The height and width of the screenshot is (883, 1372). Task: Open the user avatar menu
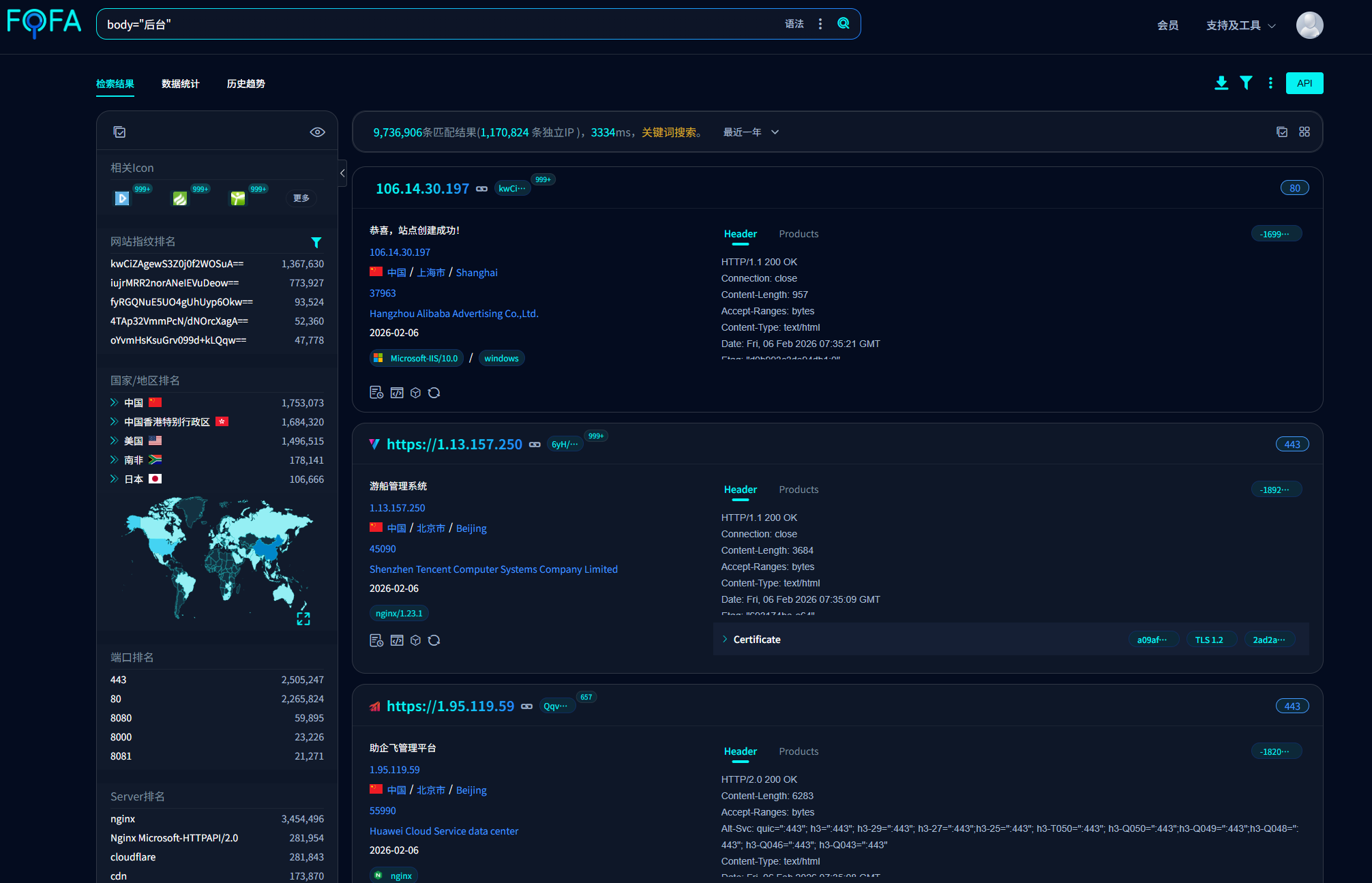[1309, 25]
